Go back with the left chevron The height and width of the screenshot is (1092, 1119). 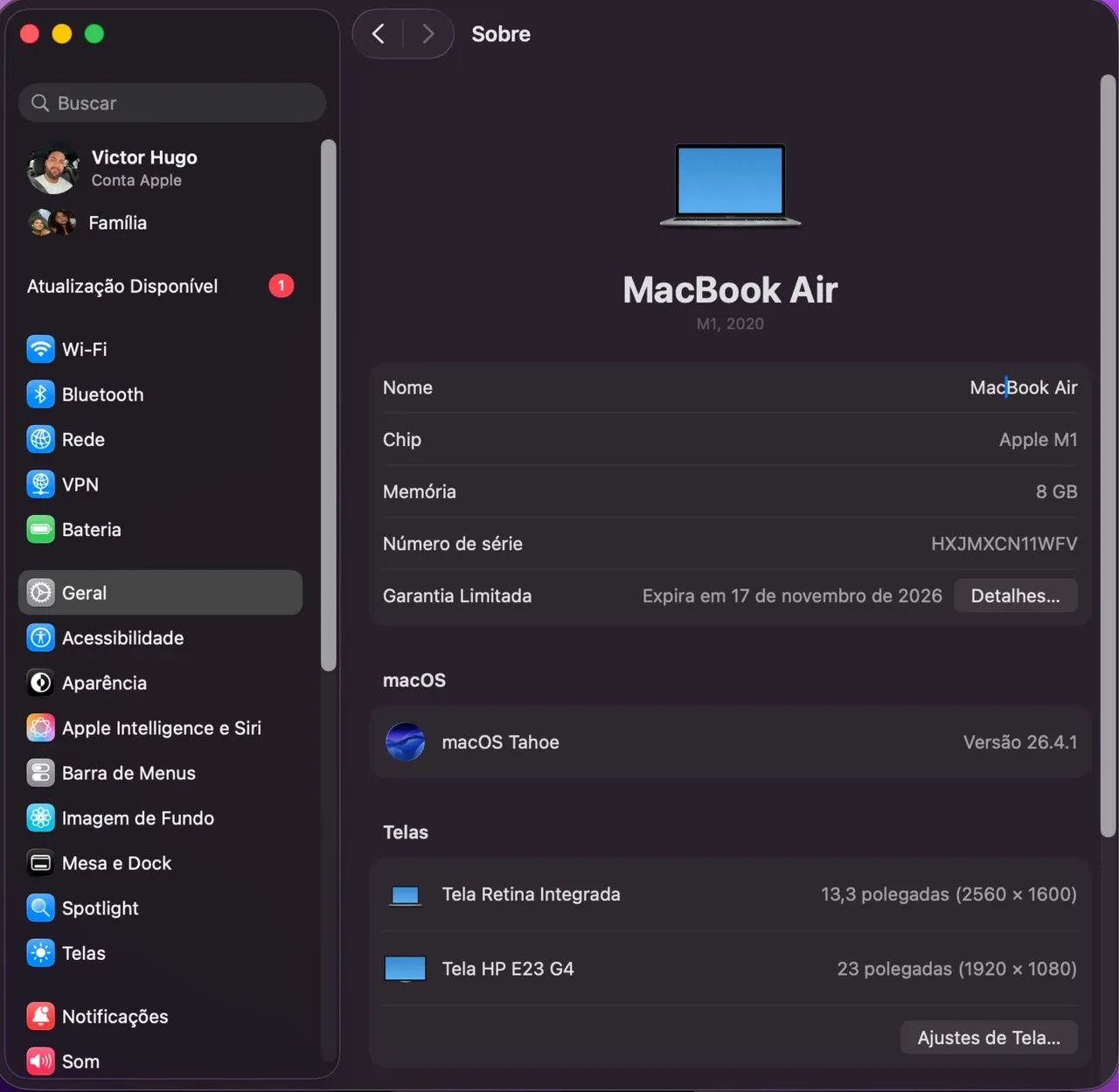tap(379, 34)
